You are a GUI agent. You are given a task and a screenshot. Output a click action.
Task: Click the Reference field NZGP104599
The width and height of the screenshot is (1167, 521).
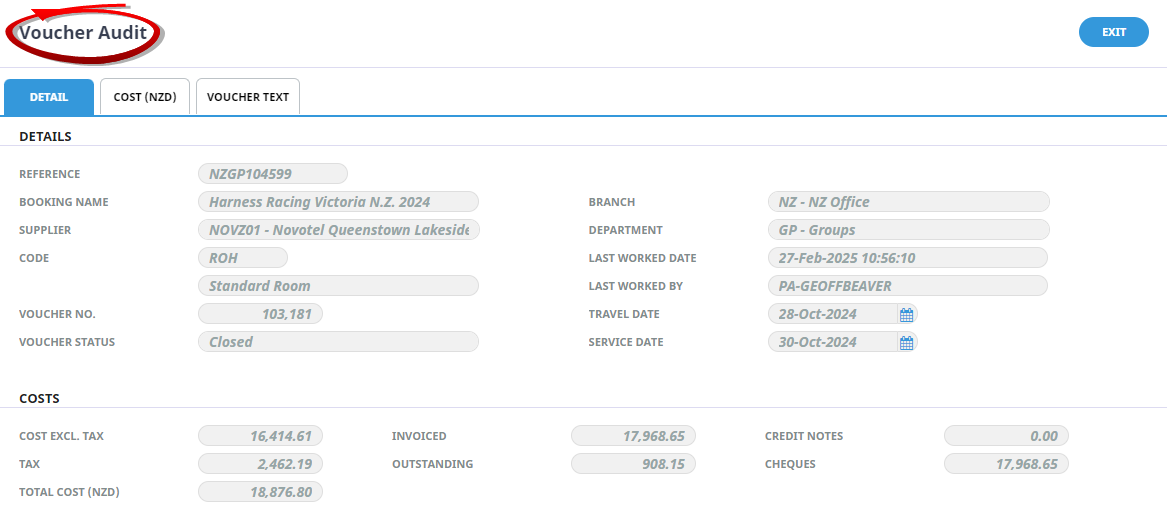(x=273, y=174)
